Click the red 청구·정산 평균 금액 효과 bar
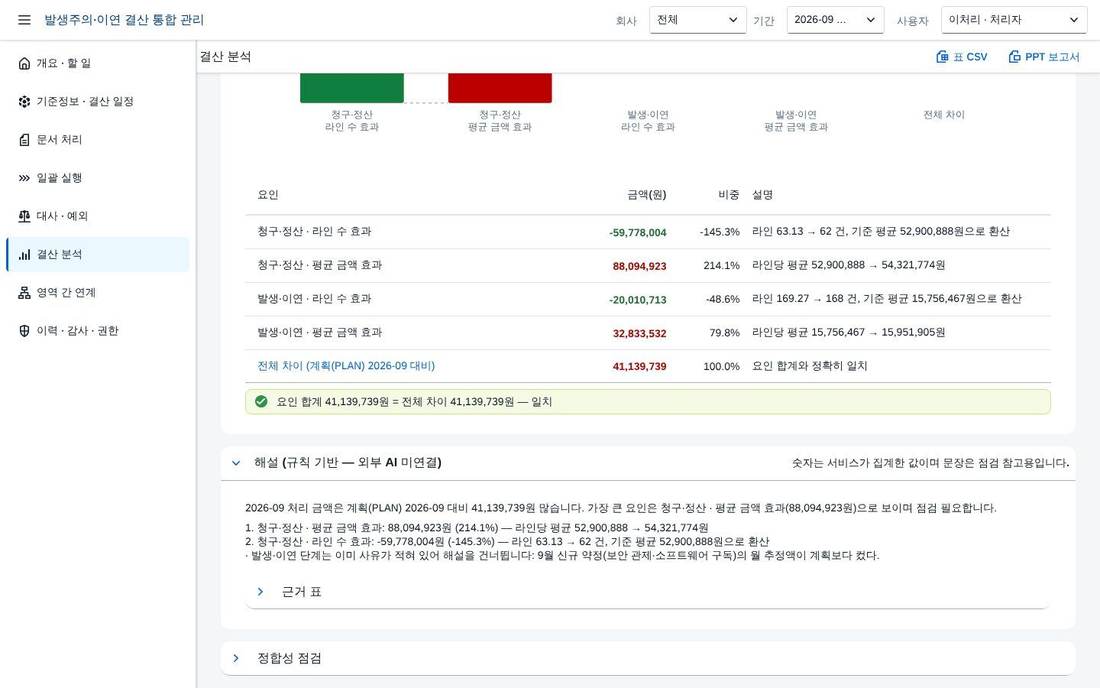The image size is (1100, 688). [x=499, y=88]
